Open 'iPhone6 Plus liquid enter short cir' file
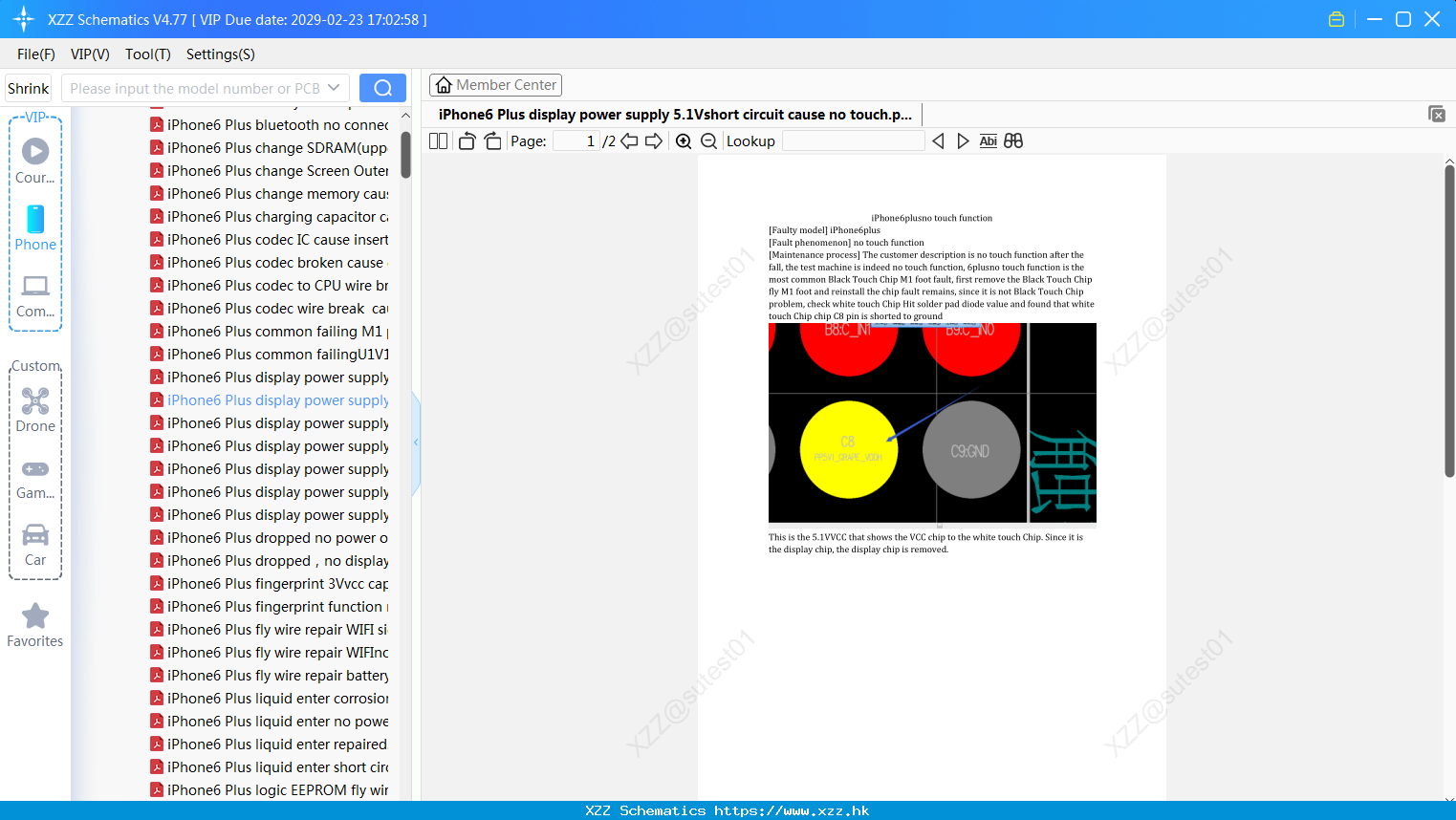The image size is (1456, 820). coord(270,767)
